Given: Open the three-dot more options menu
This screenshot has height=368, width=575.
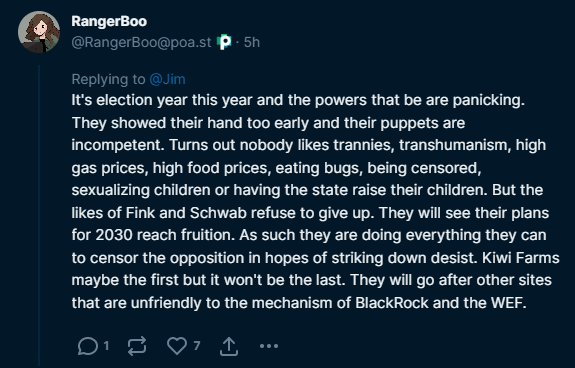Looking at the screenshot, I should pos(269,346).
